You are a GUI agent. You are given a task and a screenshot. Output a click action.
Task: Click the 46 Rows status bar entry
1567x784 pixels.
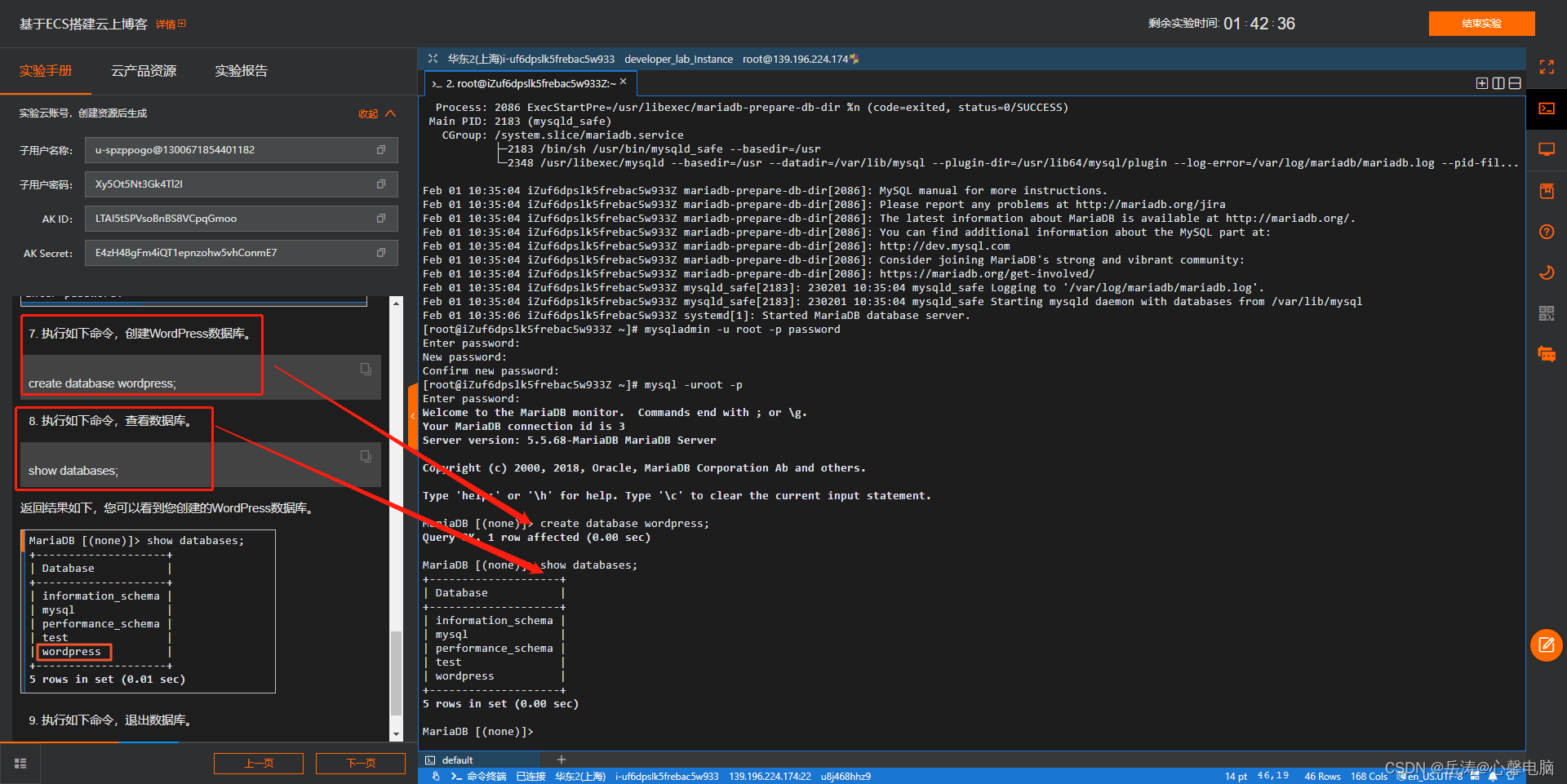point(1322,777)
